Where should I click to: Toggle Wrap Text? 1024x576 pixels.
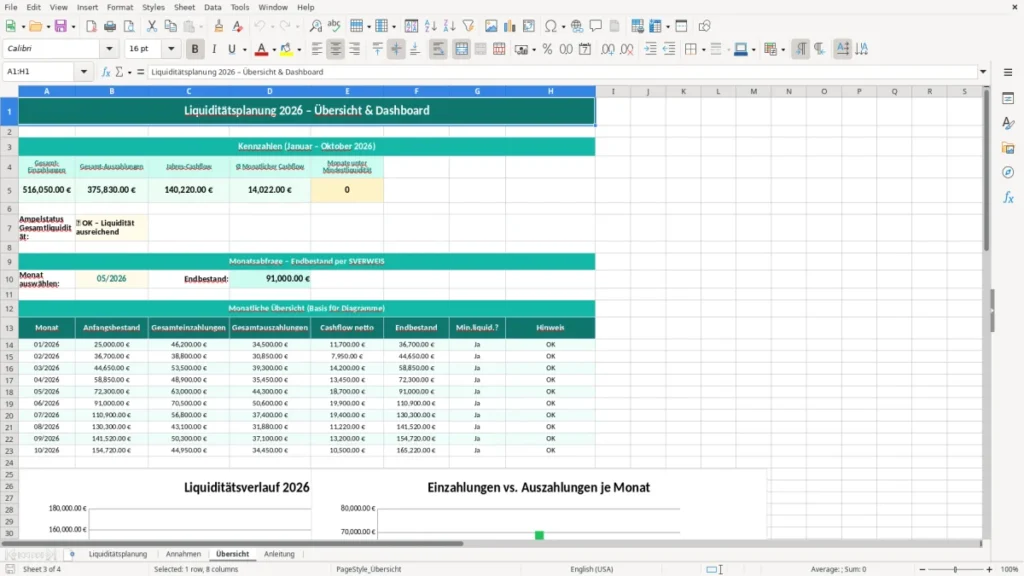click(x=438, y=49)
